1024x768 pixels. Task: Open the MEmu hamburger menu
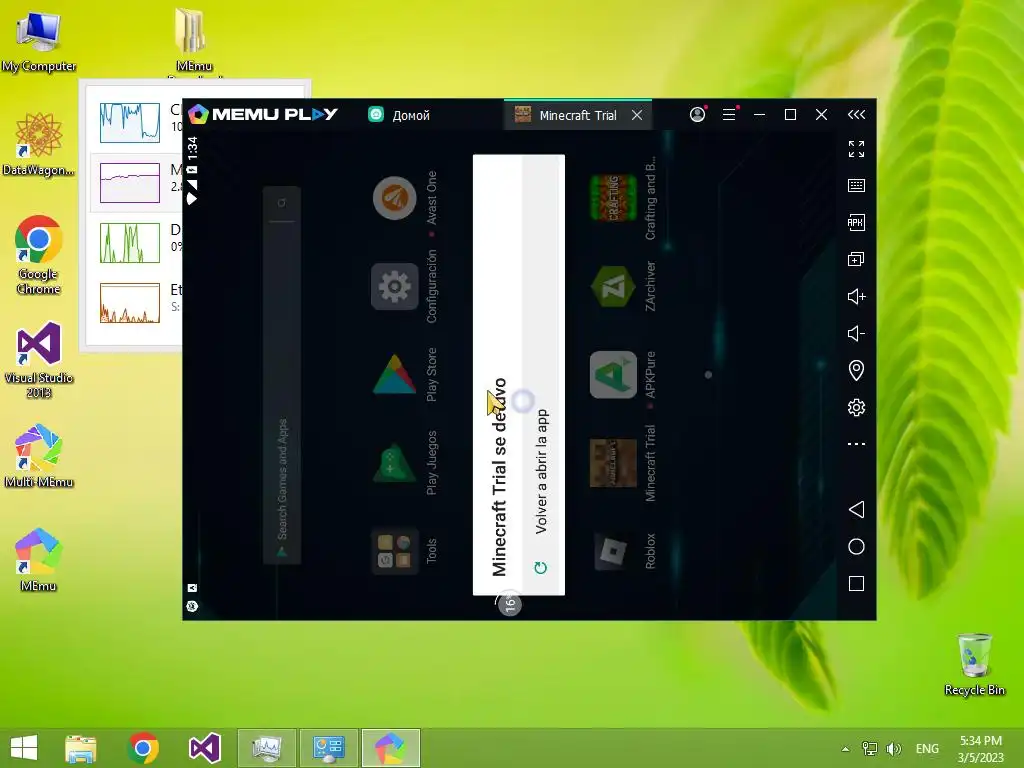(729, 115)
